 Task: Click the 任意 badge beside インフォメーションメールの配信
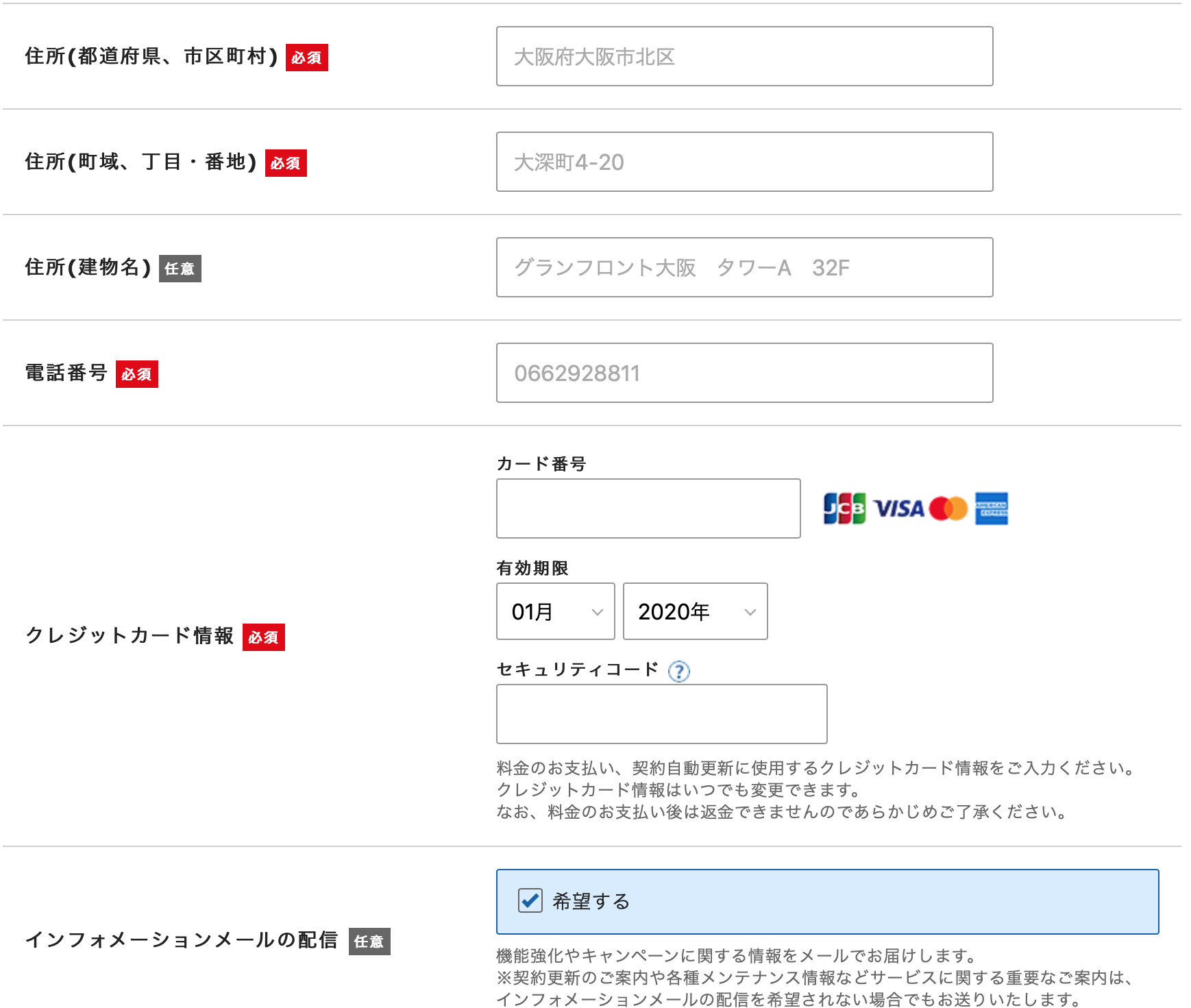pos(369,942)
